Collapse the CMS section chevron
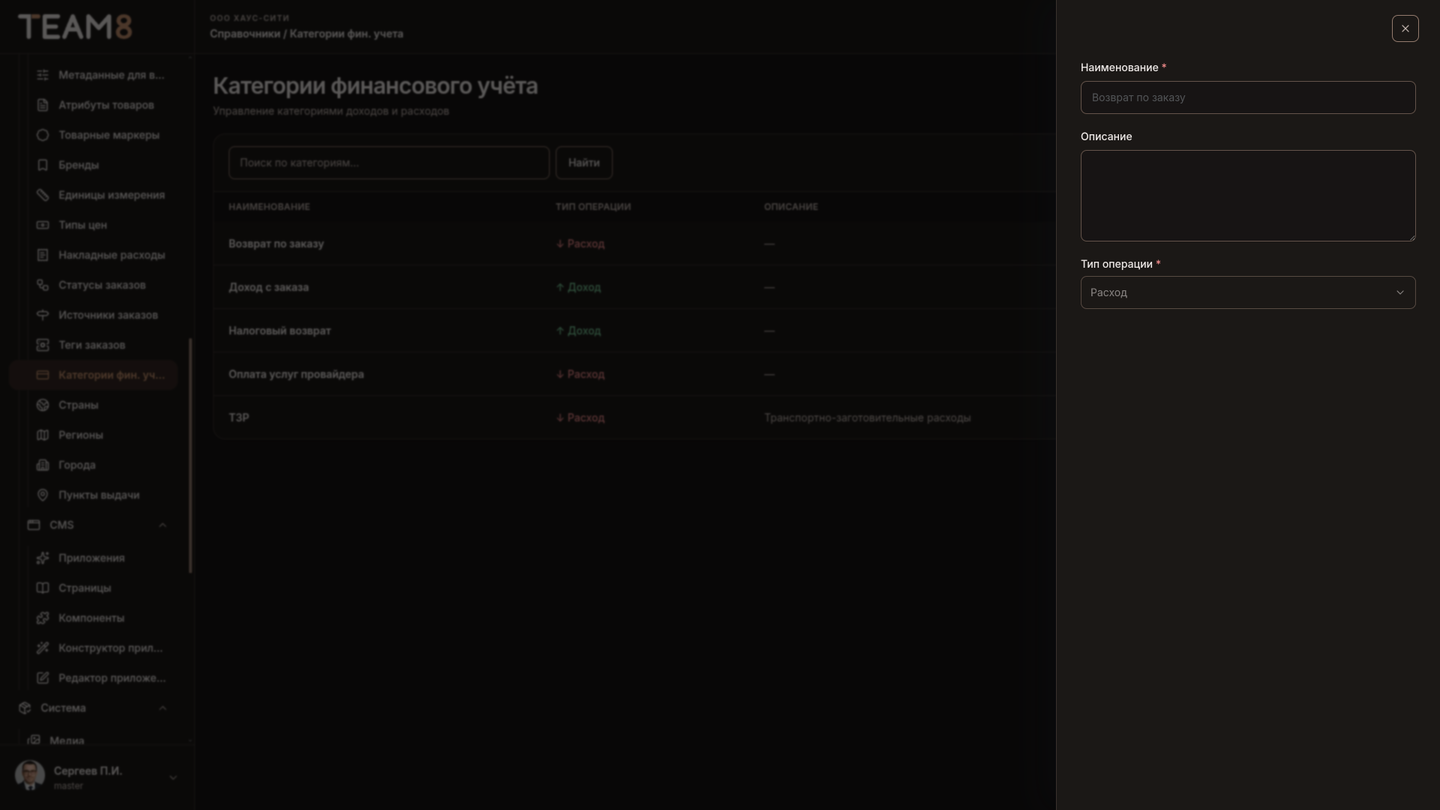This screenshot has height=810, width=1440. coord(162,525)
